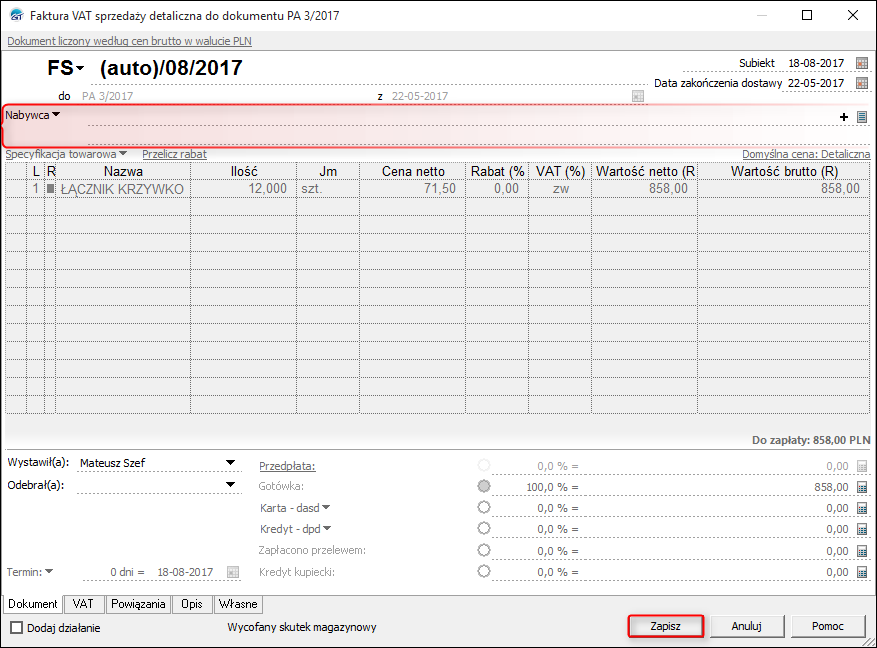Select the Gotówka radio button
Screen dimensions: 877x648
point(484,486)
